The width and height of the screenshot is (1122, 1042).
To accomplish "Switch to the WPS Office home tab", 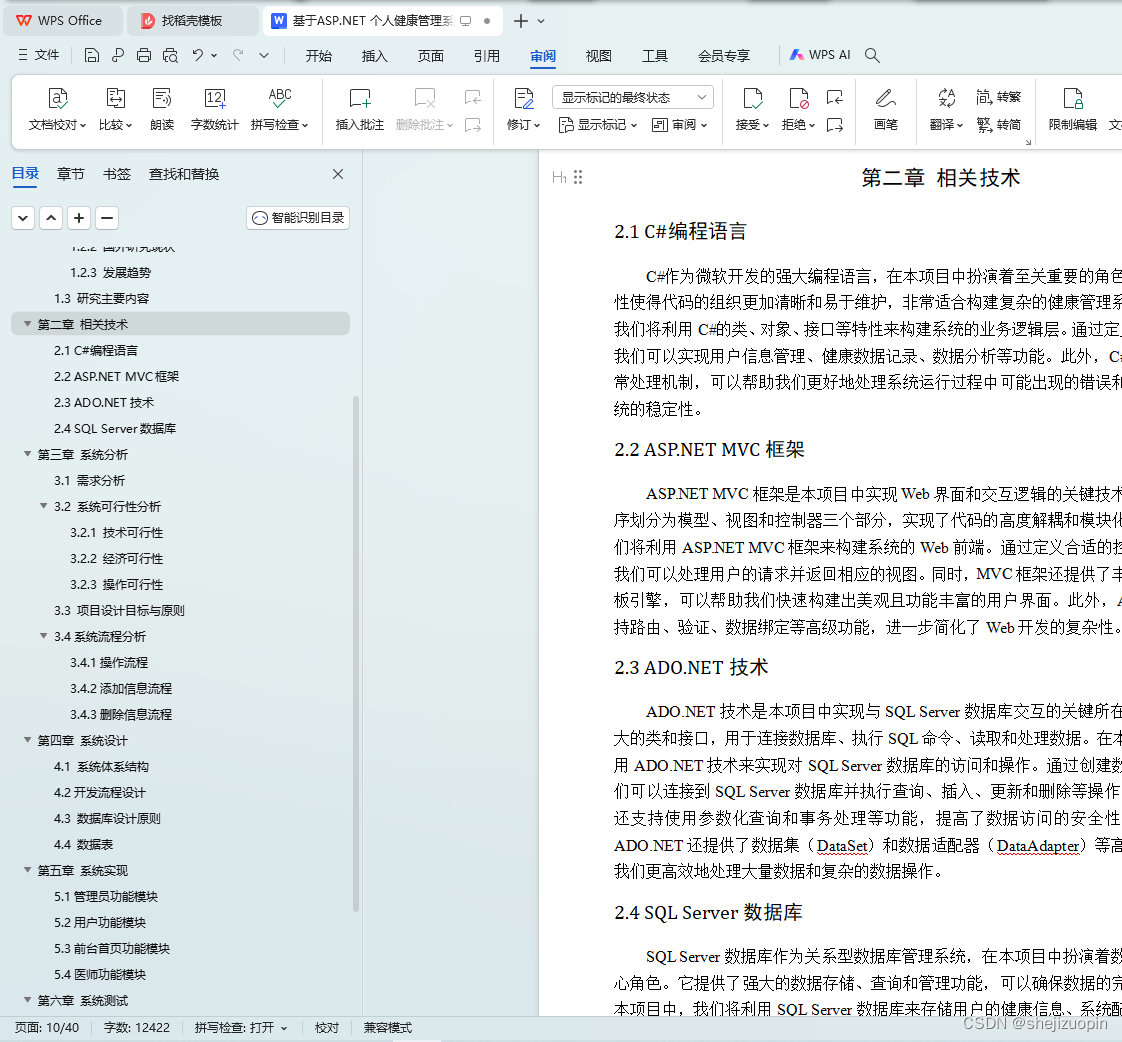I will click(x=62, y=21).
